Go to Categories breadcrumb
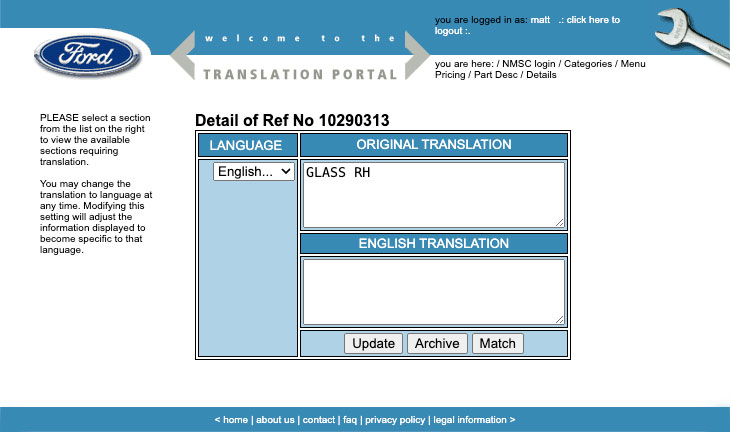The height and width of the screenshot is (432, 730). coord(588,64)
